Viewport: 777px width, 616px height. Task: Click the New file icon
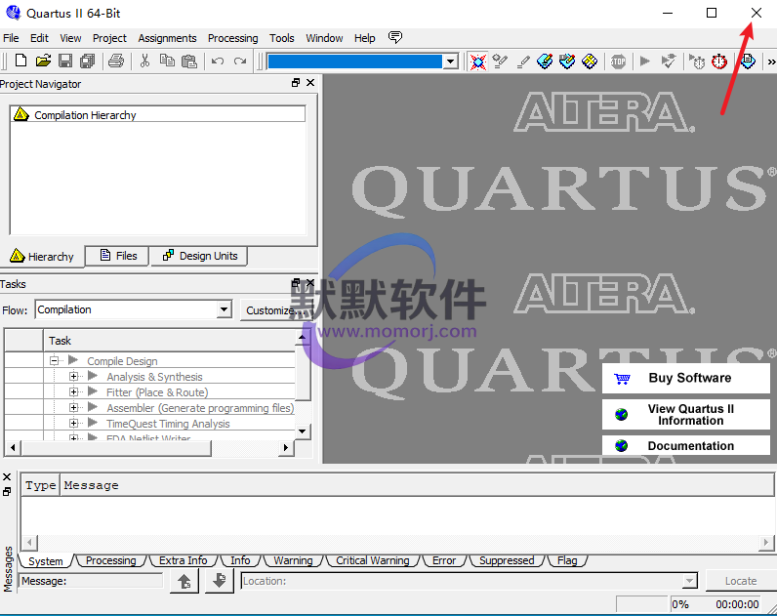[20, 61]
